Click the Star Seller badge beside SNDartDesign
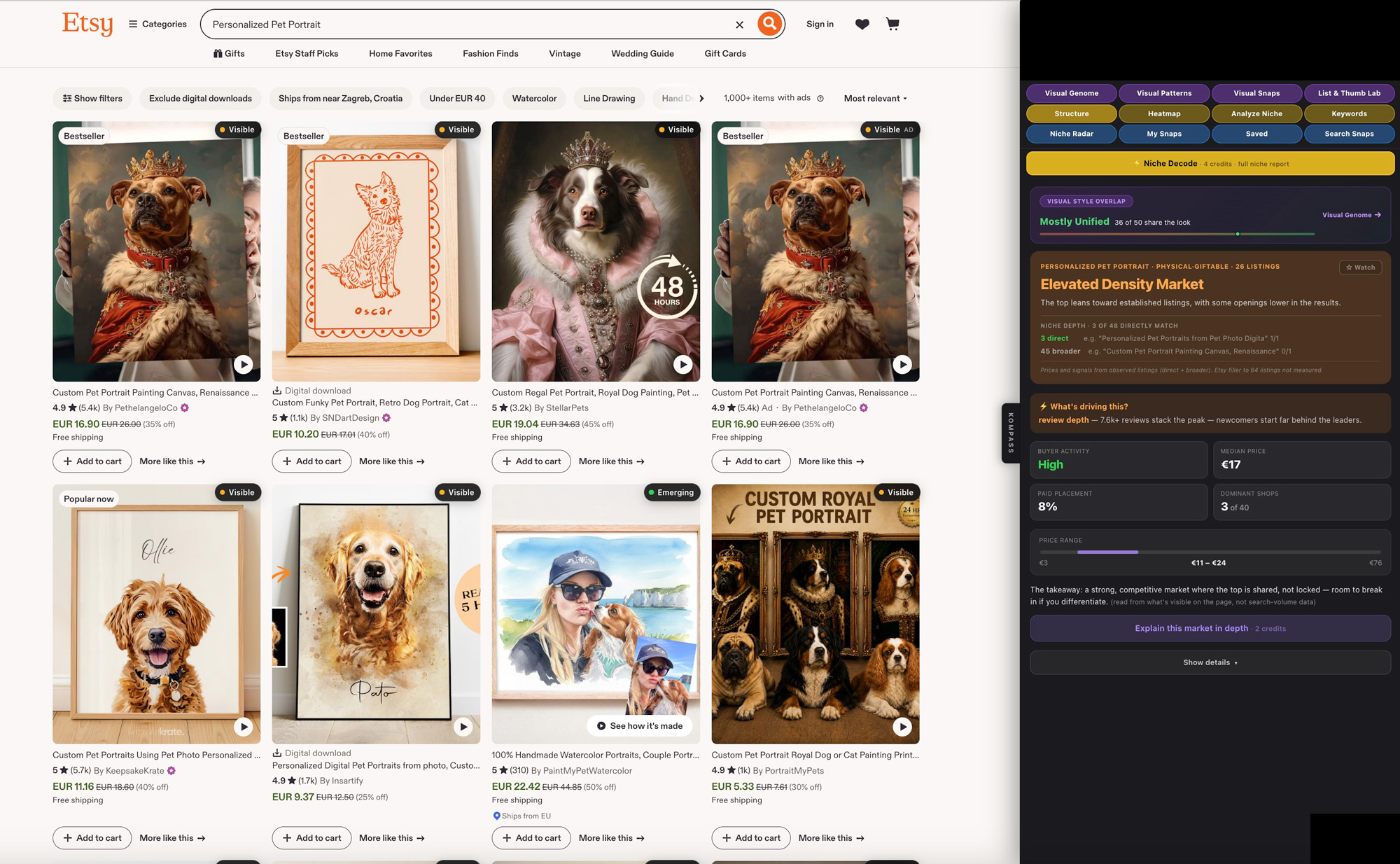Screen dimensions: 1400x864 click(x=386, y=418)
